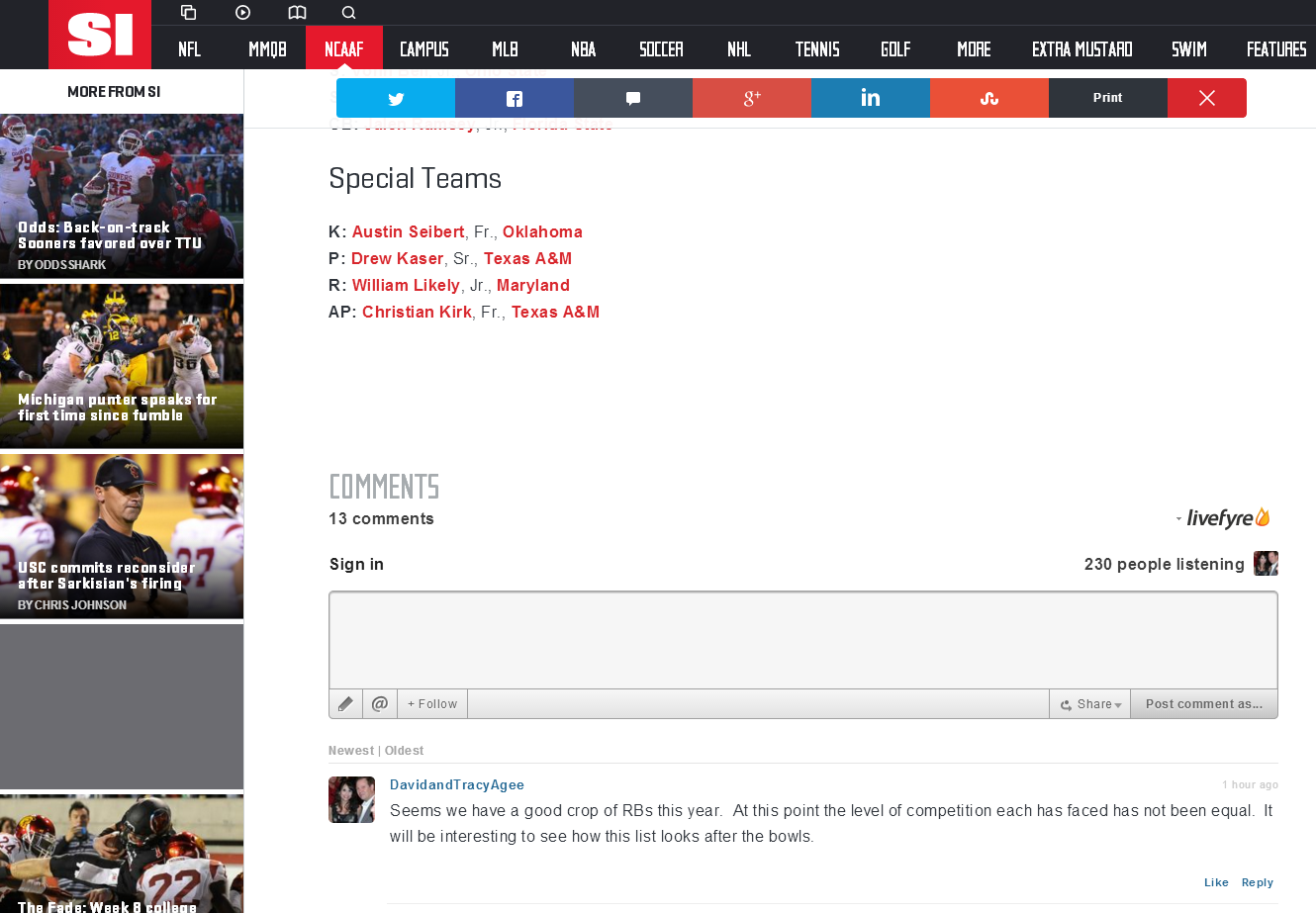Open Drew Kaser player link
The height and width of the screenshot is (913, 1316).
pos(398,258)
